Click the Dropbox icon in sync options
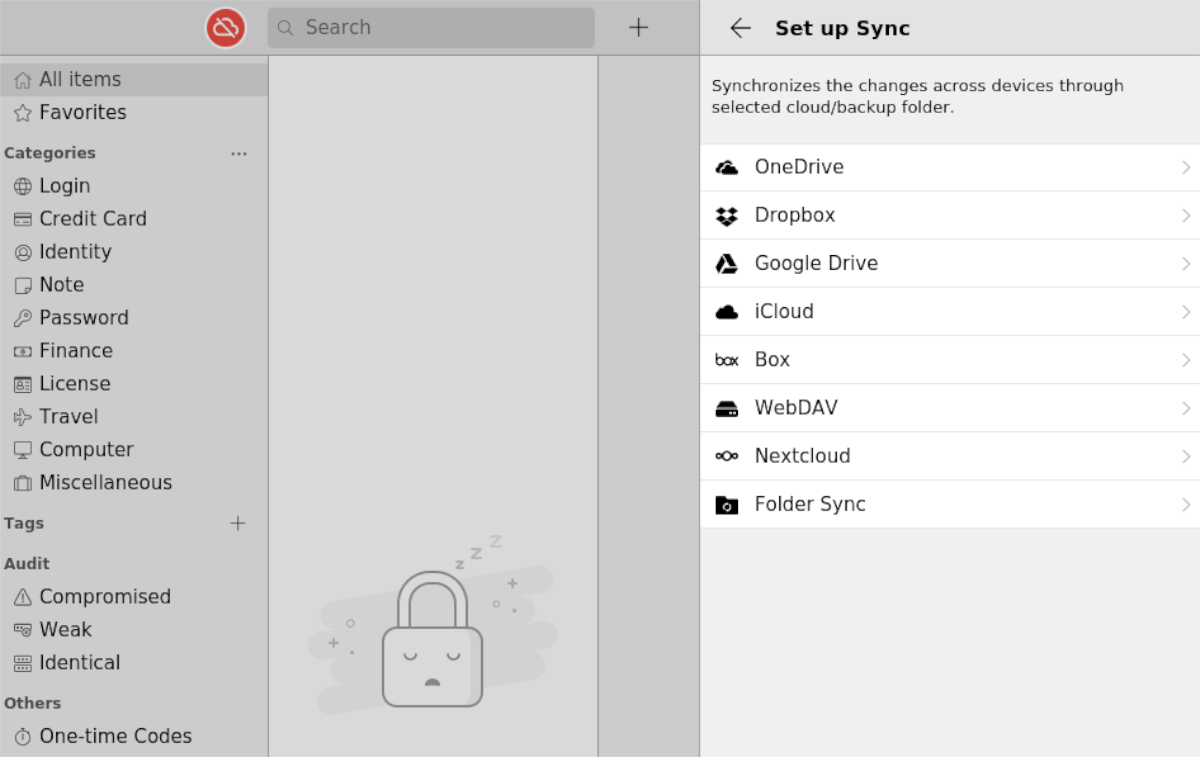Screen dimensions: 1200x757 pyautogui.click(x=728, y=215)
